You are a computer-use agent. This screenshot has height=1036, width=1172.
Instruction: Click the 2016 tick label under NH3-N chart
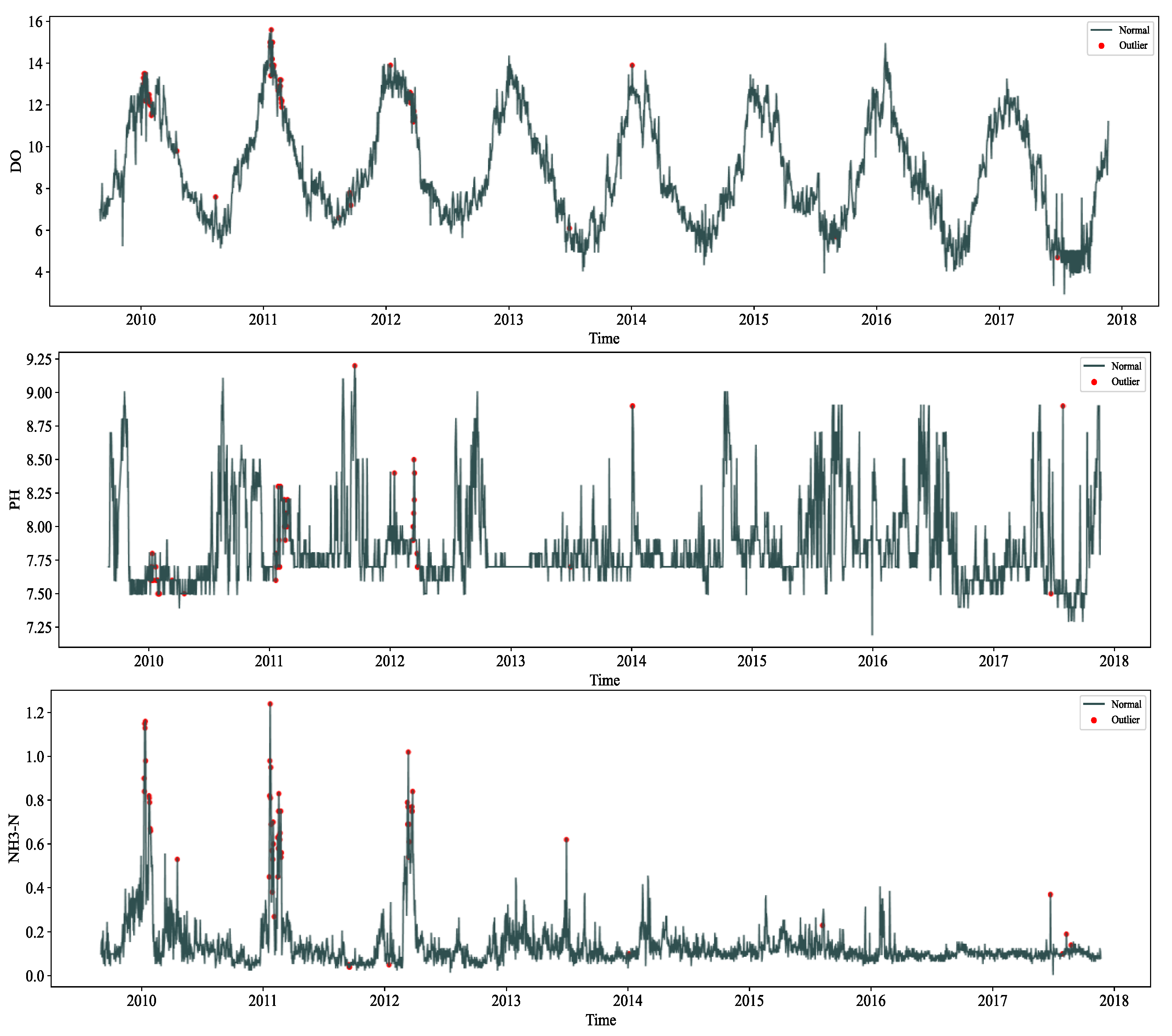point(871,1001)
